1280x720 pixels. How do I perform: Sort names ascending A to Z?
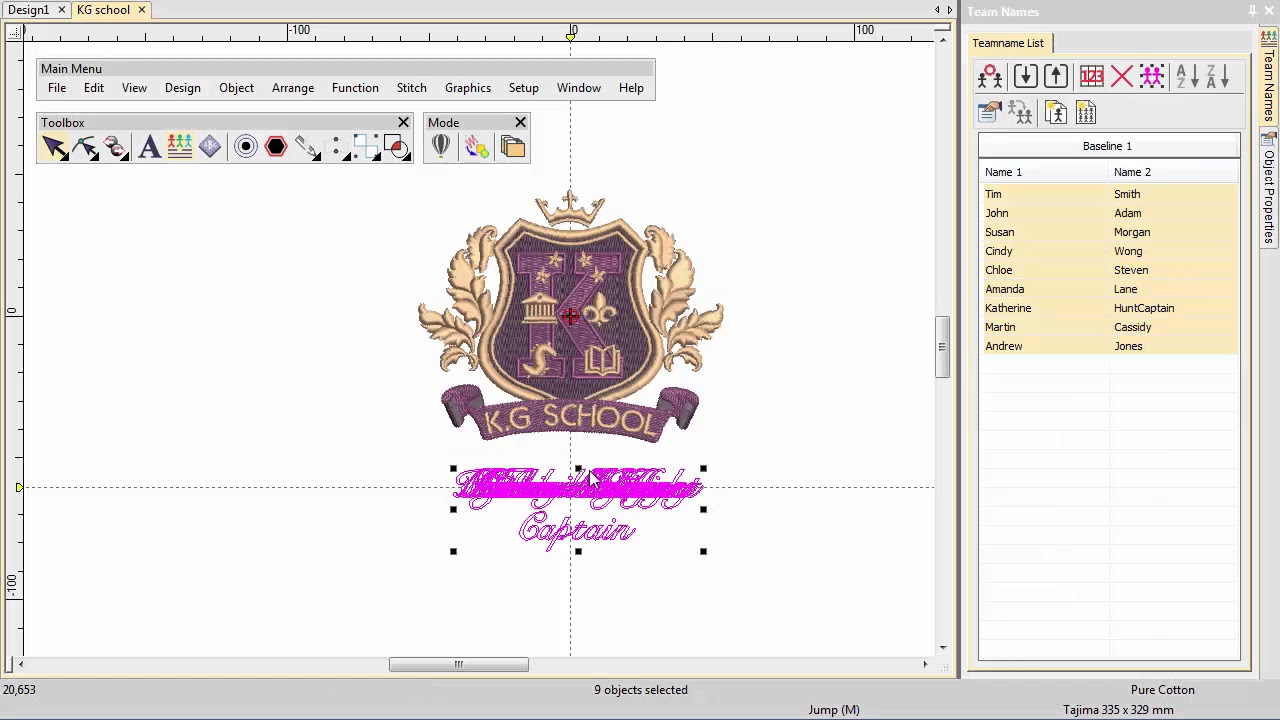1186,77
